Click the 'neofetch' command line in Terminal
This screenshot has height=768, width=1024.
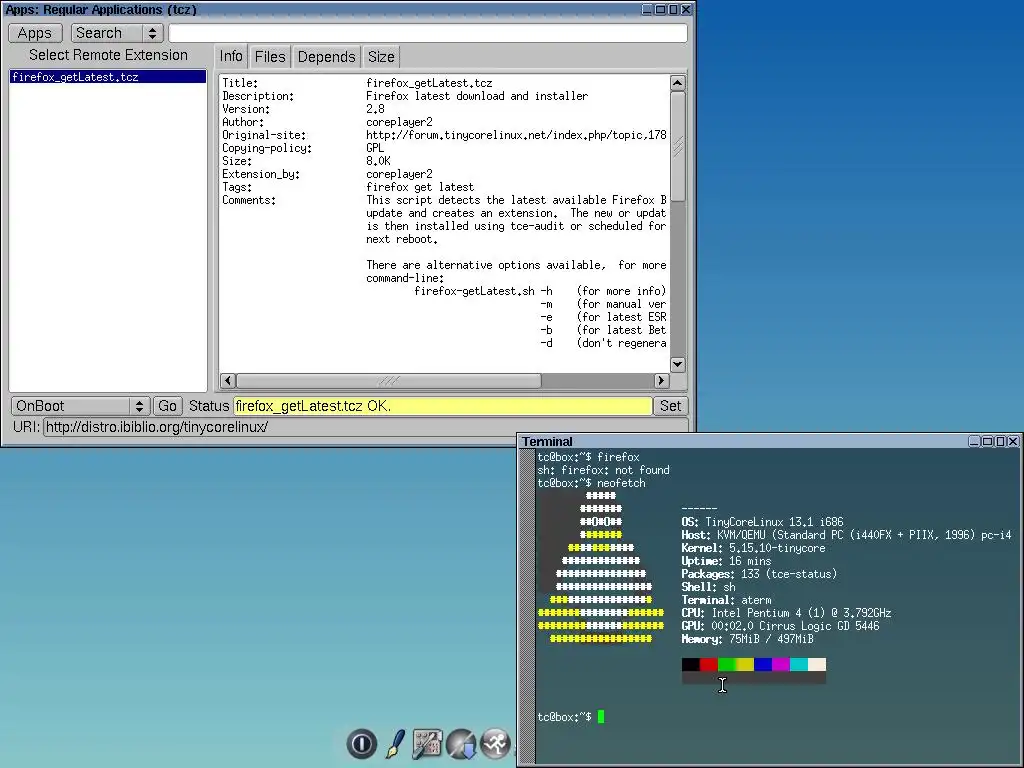592,483
